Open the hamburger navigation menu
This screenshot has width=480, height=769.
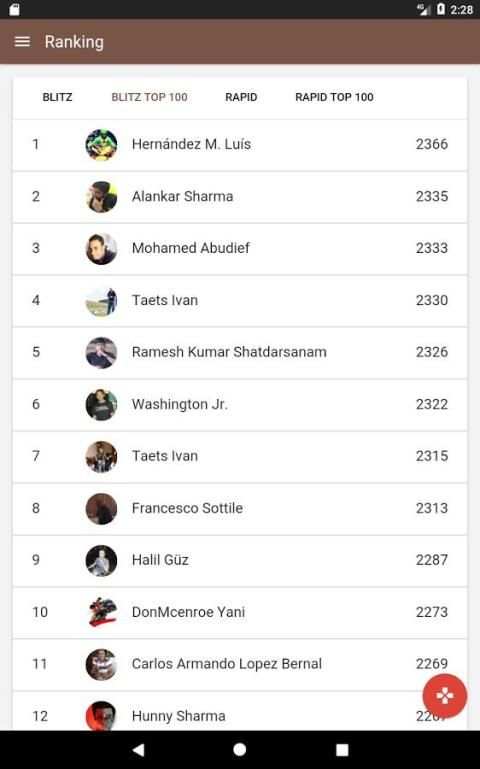tap(23, 42)
